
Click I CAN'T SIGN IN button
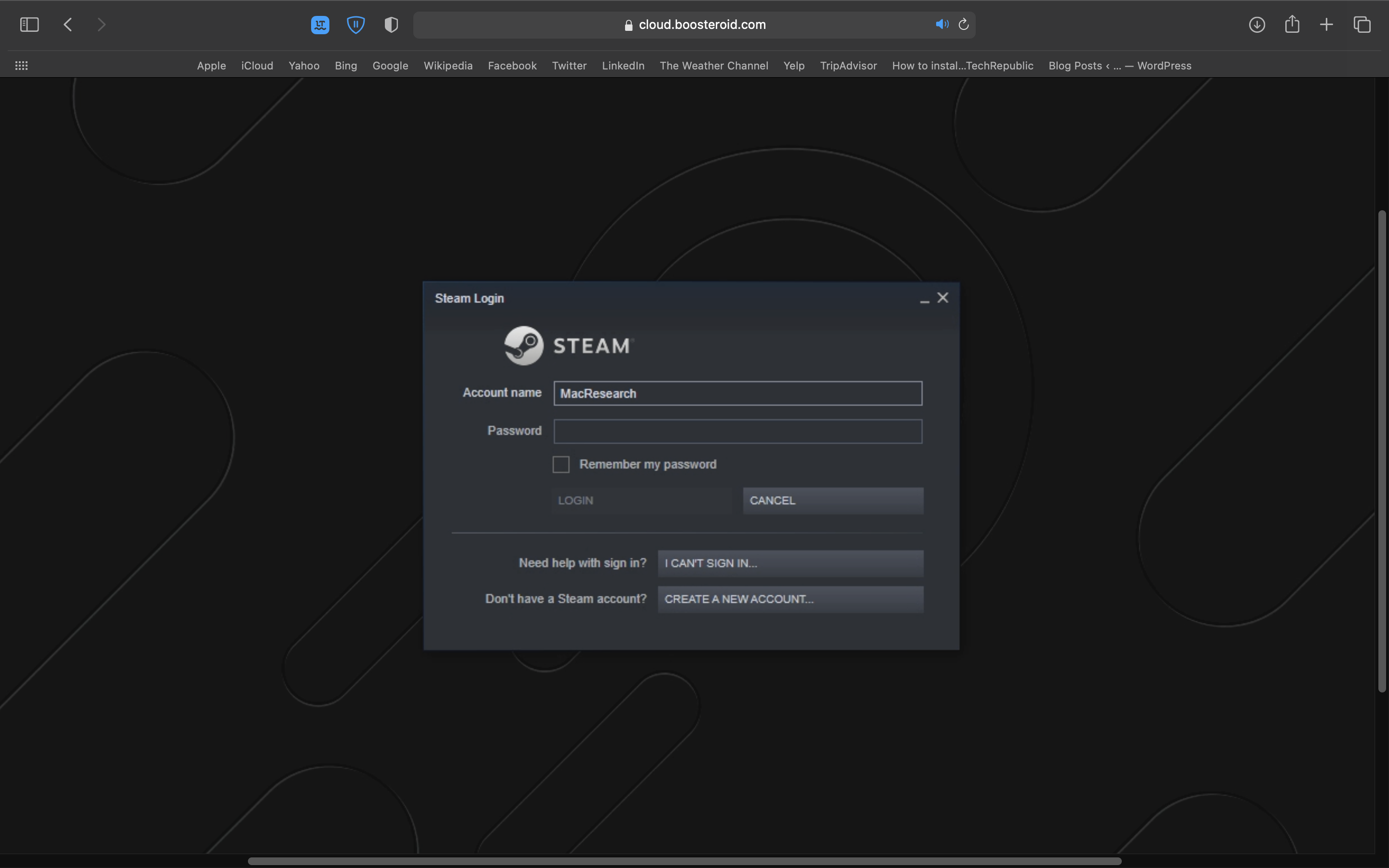pyautogui.click(x=790, y=563)
